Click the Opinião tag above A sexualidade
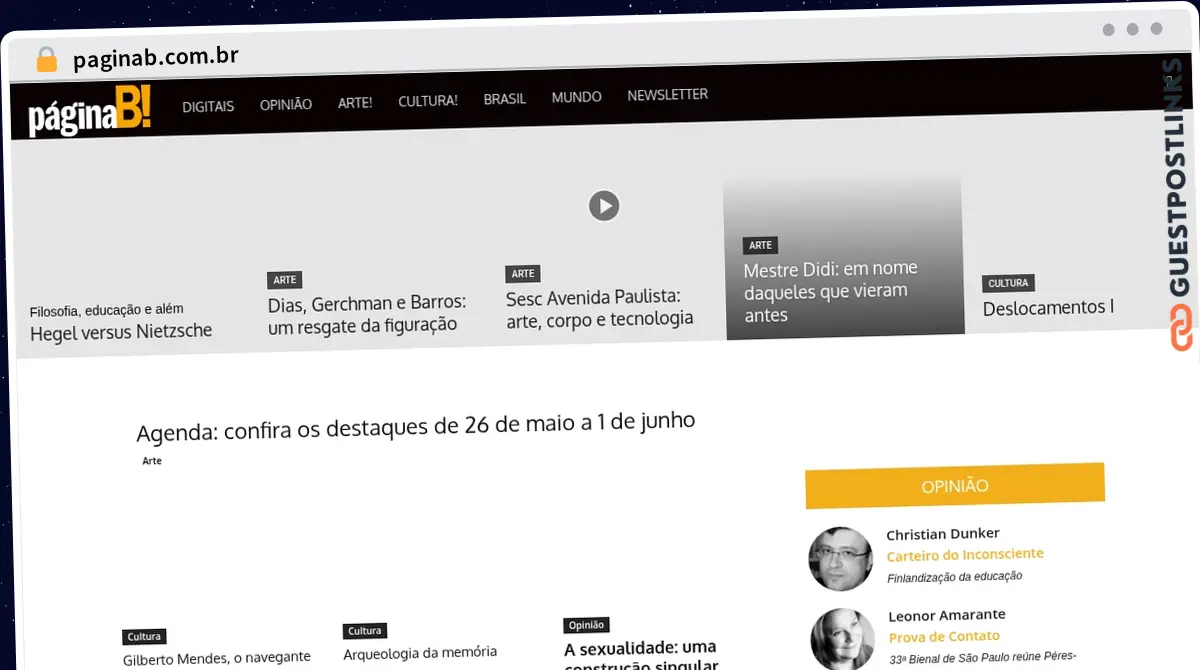Screen dimensions: 1200x670 click(587, 625)
